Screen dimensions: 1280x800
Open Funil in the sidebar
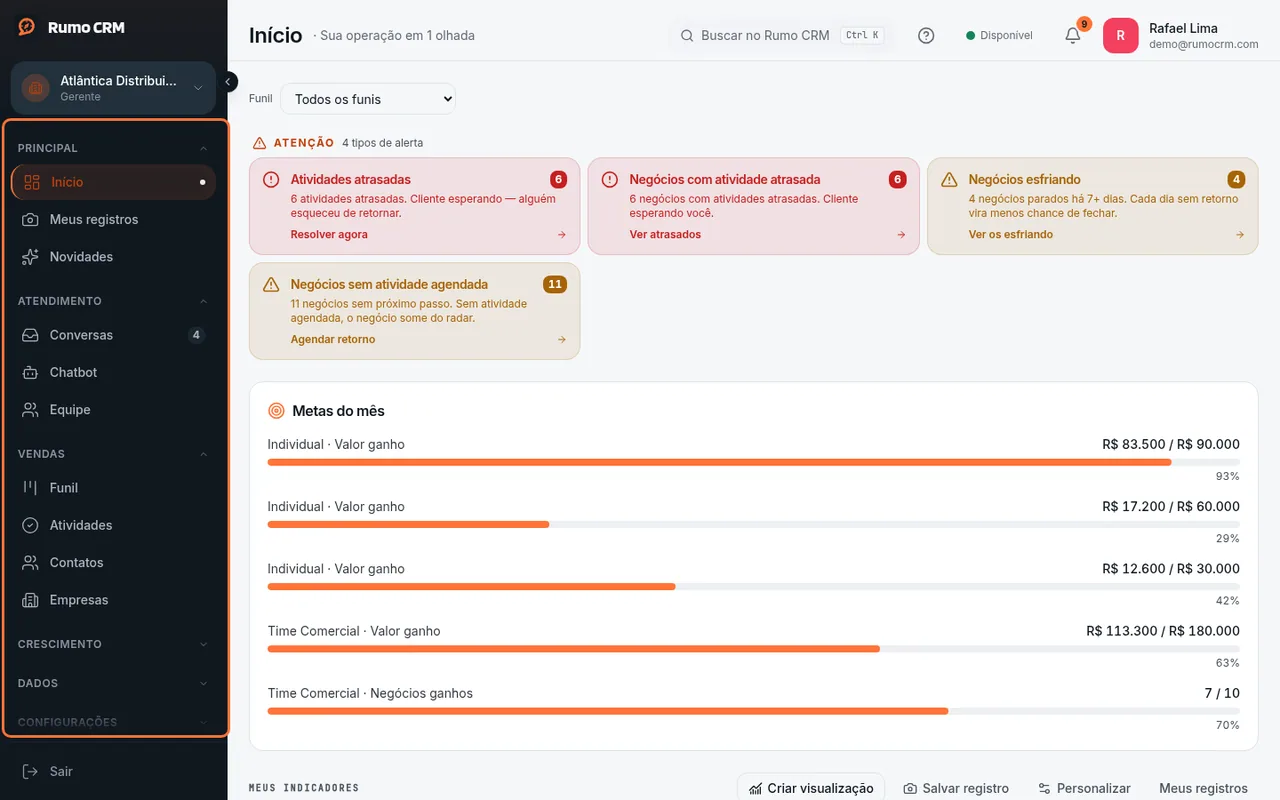click(113, 488)
